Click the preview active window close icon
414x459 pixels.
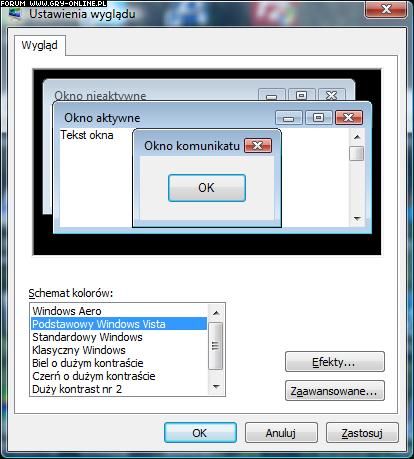coord(349,117)
